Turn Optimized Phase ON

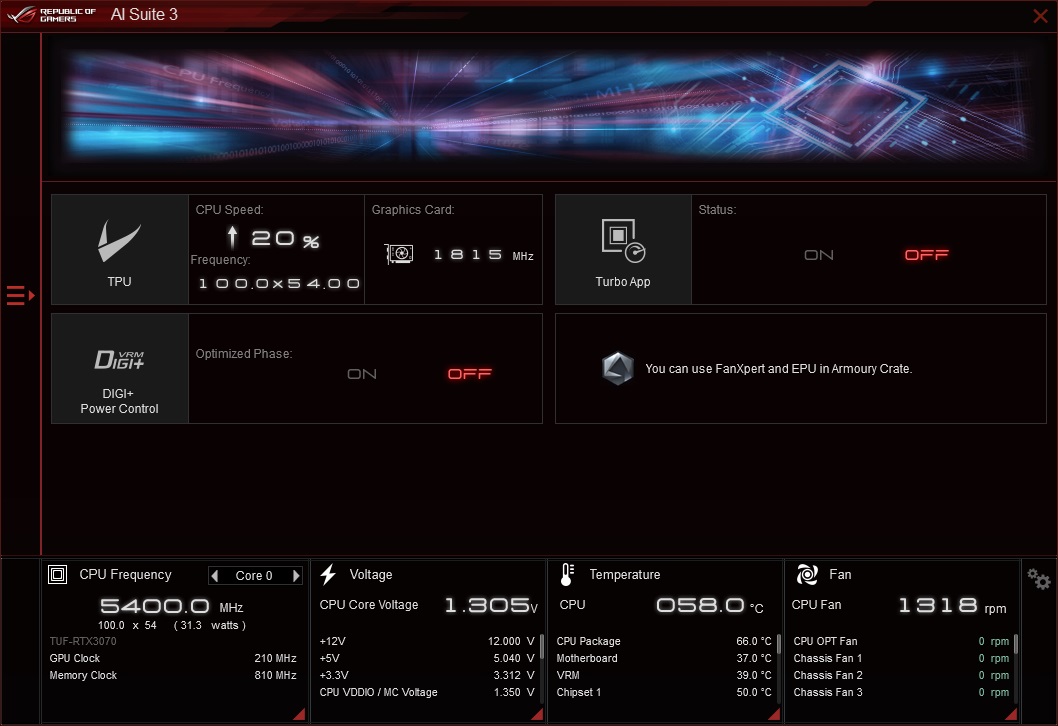pyautogui.click(x=362, y=374)
